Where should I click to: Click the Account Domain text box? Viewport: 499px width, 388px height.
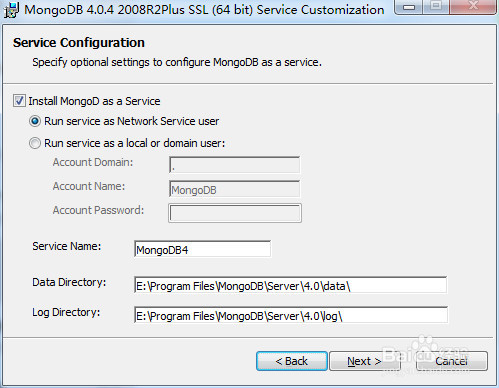pyautogui.click(x=235, y=165)
